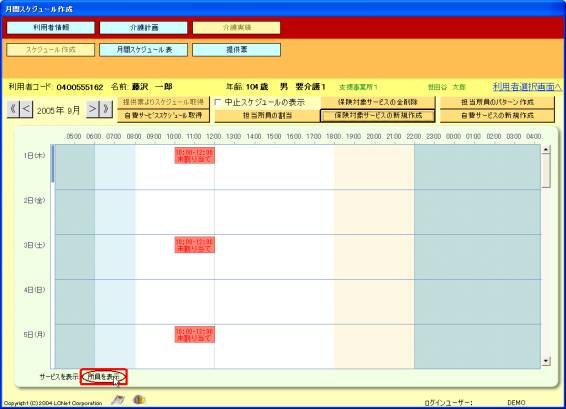This screenshot has height=409, width=566.
Task: Click the vertical scrollbar thumb of the schedule
Action: coord(546,171)
